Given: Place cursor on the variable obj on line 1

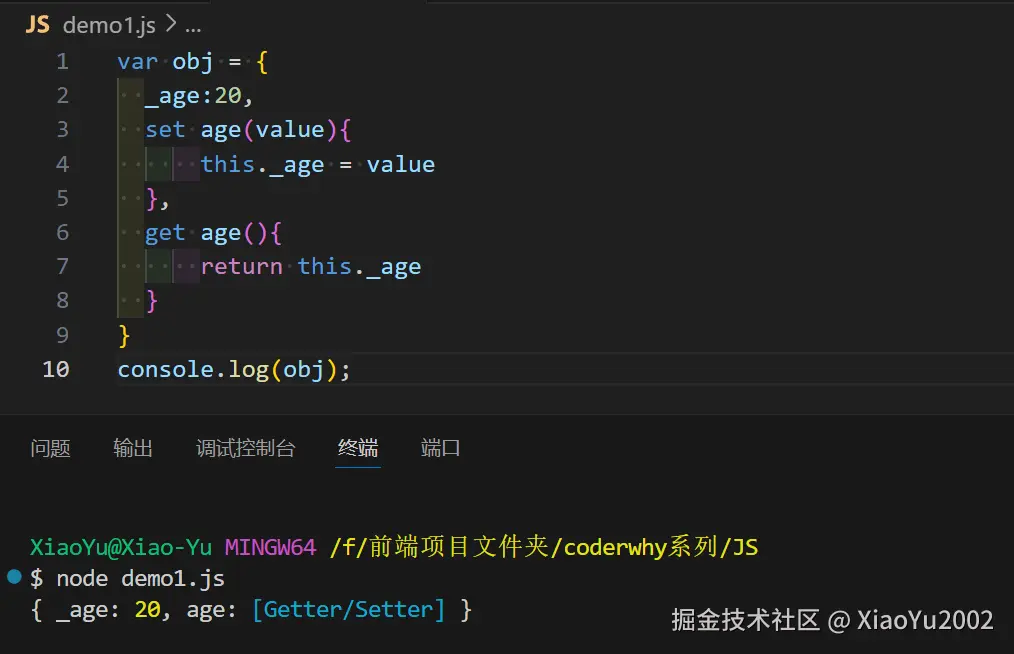Looking at the screenshot, I should click(190, 61).
